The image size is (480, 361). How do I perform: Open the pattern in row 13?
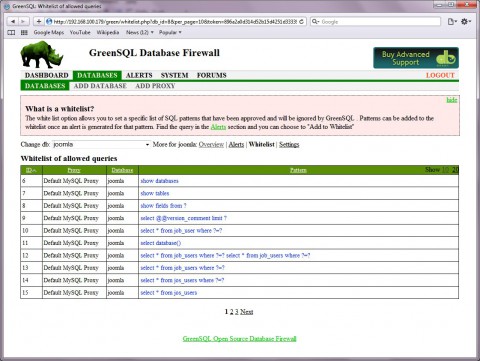point(182,268)
